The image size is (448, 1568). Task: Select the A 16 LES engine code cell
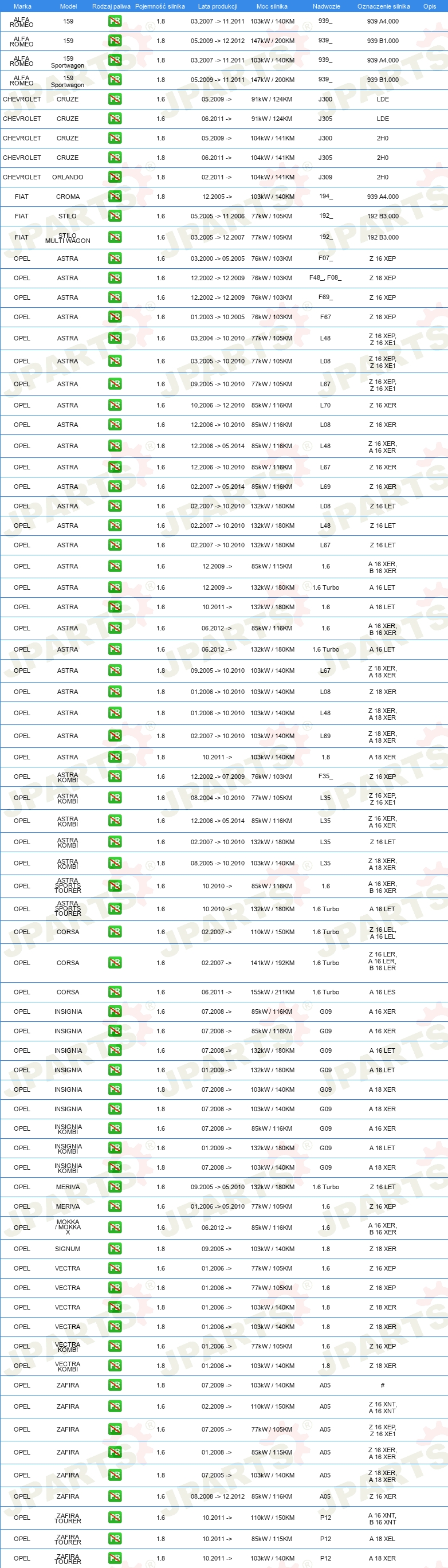click(x=382, y=991)
